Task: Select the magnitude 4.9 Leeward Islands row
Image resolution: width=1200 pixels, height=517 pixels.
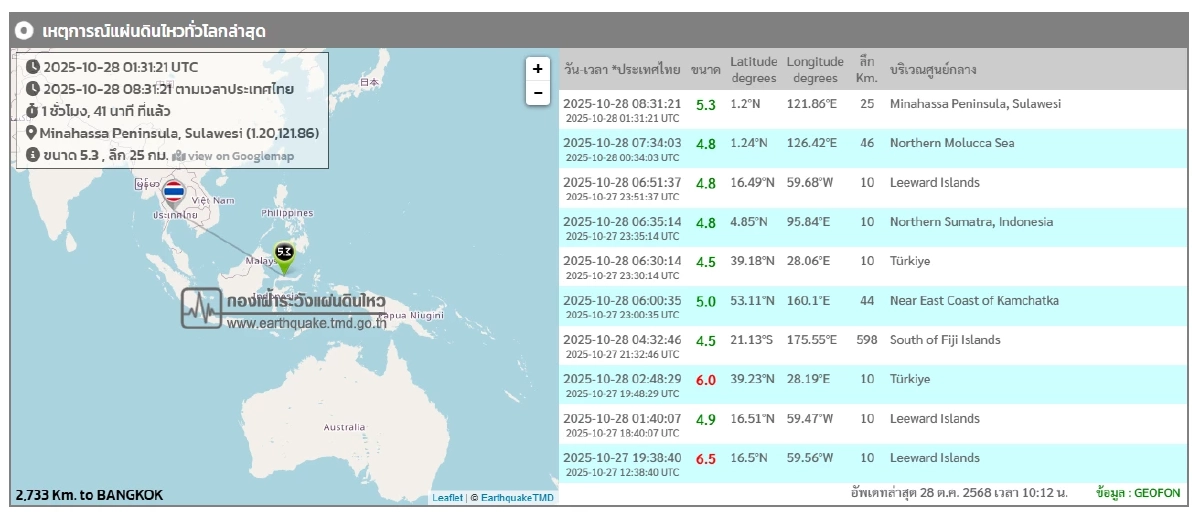Action: (x=870, y=425)
